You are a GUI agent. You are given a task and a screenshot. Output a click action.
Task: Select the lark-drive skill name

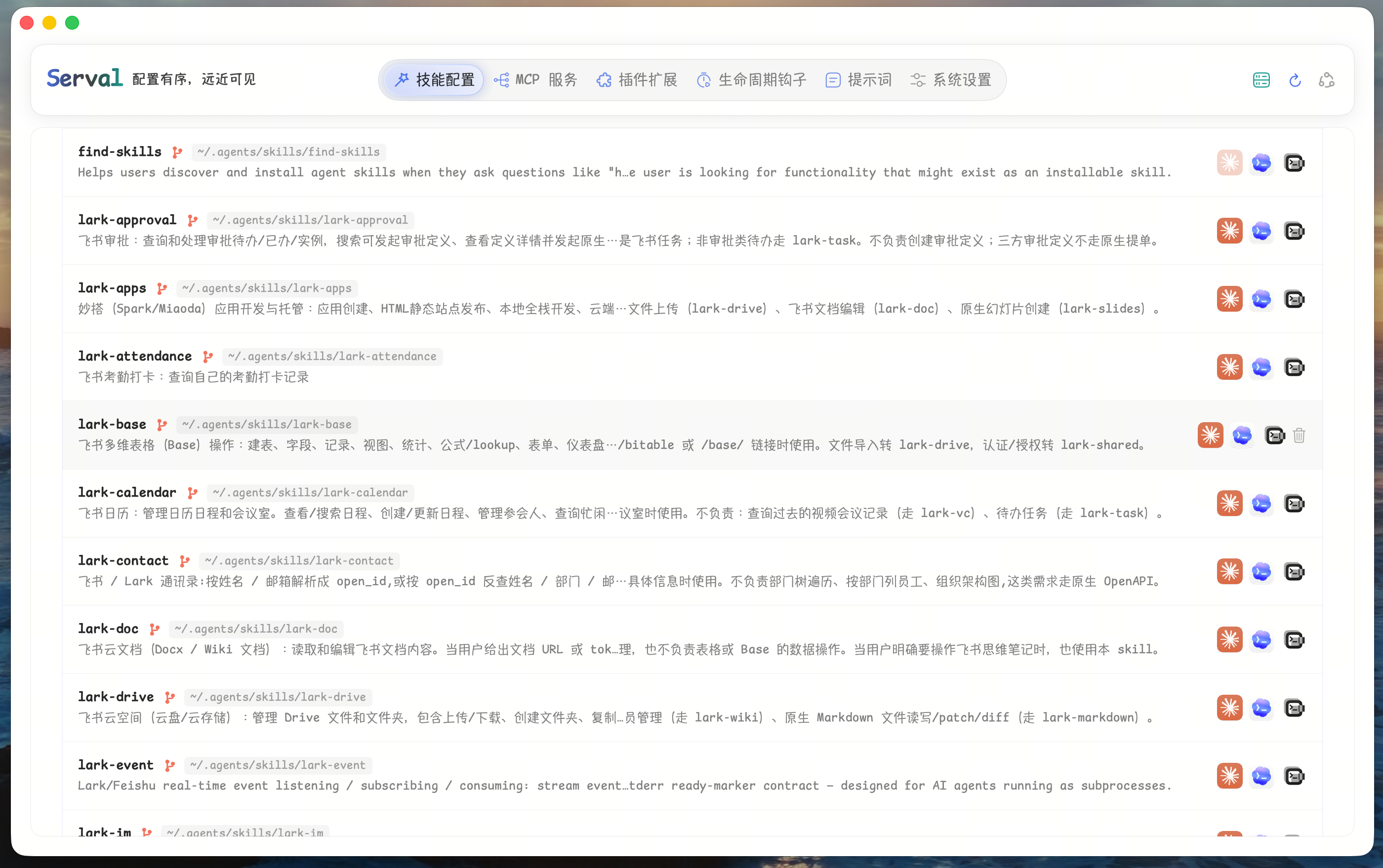116,697
